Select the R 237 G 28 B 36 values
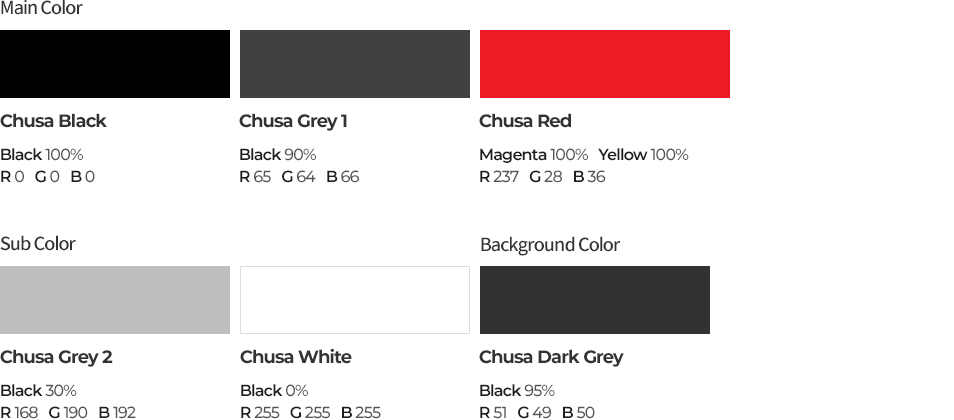 tap(542, 177)
